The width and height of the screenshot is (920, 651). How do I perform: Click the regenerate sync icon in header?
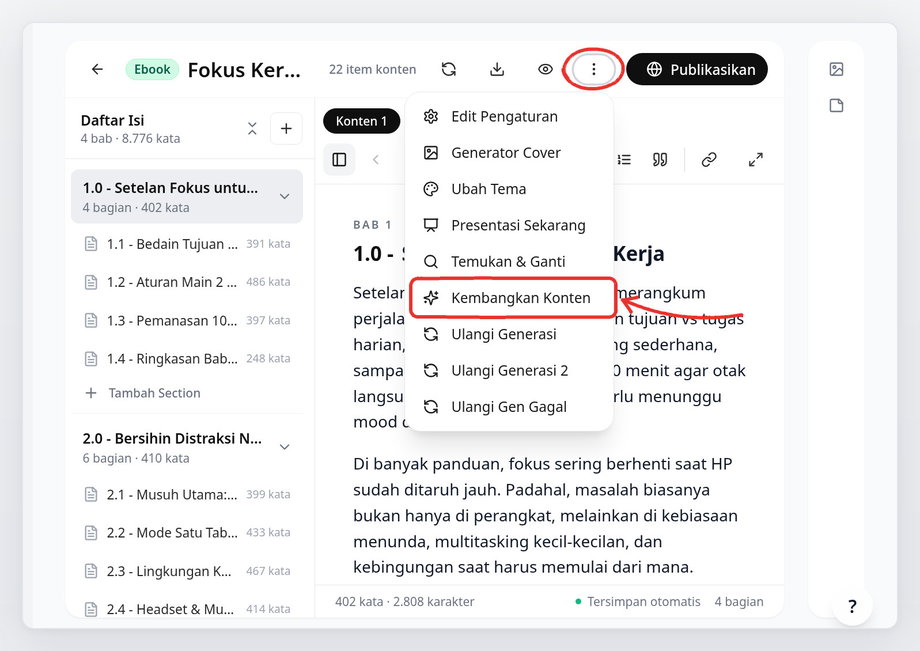click(449, 69)
